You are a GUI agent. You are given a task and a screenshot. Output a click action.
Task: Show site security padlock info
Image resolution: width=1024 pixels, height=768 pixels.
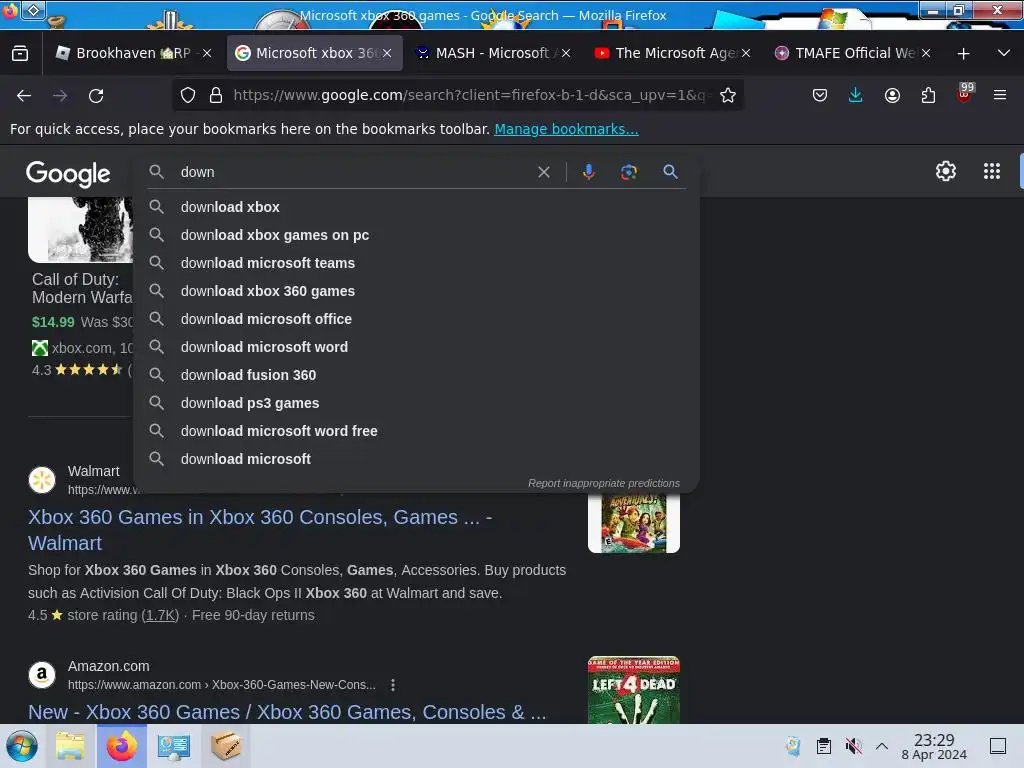pyautogui.click(x=216, y=95)
